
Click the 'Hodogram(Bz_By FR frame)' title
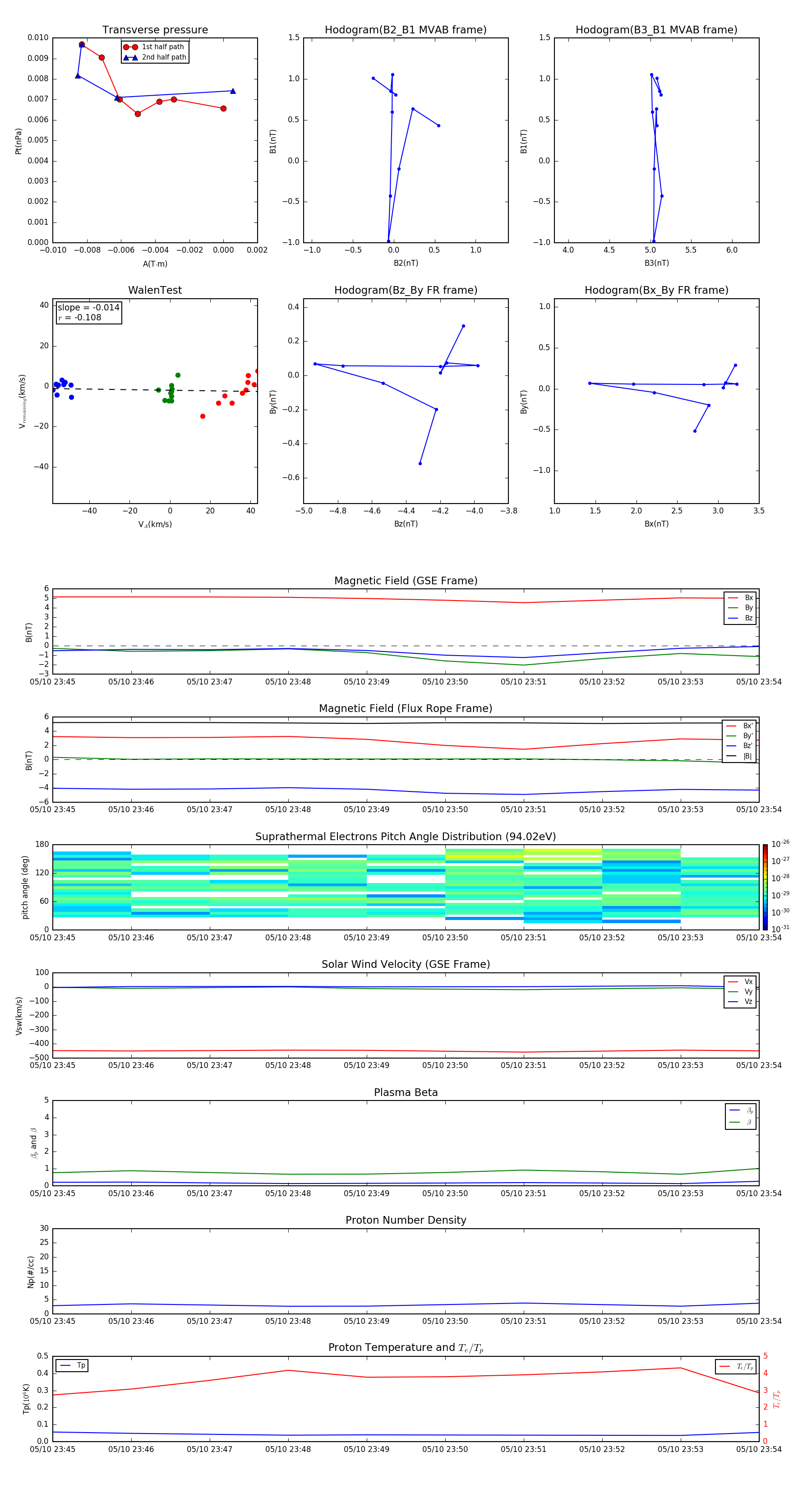click(x=406, y=290)
